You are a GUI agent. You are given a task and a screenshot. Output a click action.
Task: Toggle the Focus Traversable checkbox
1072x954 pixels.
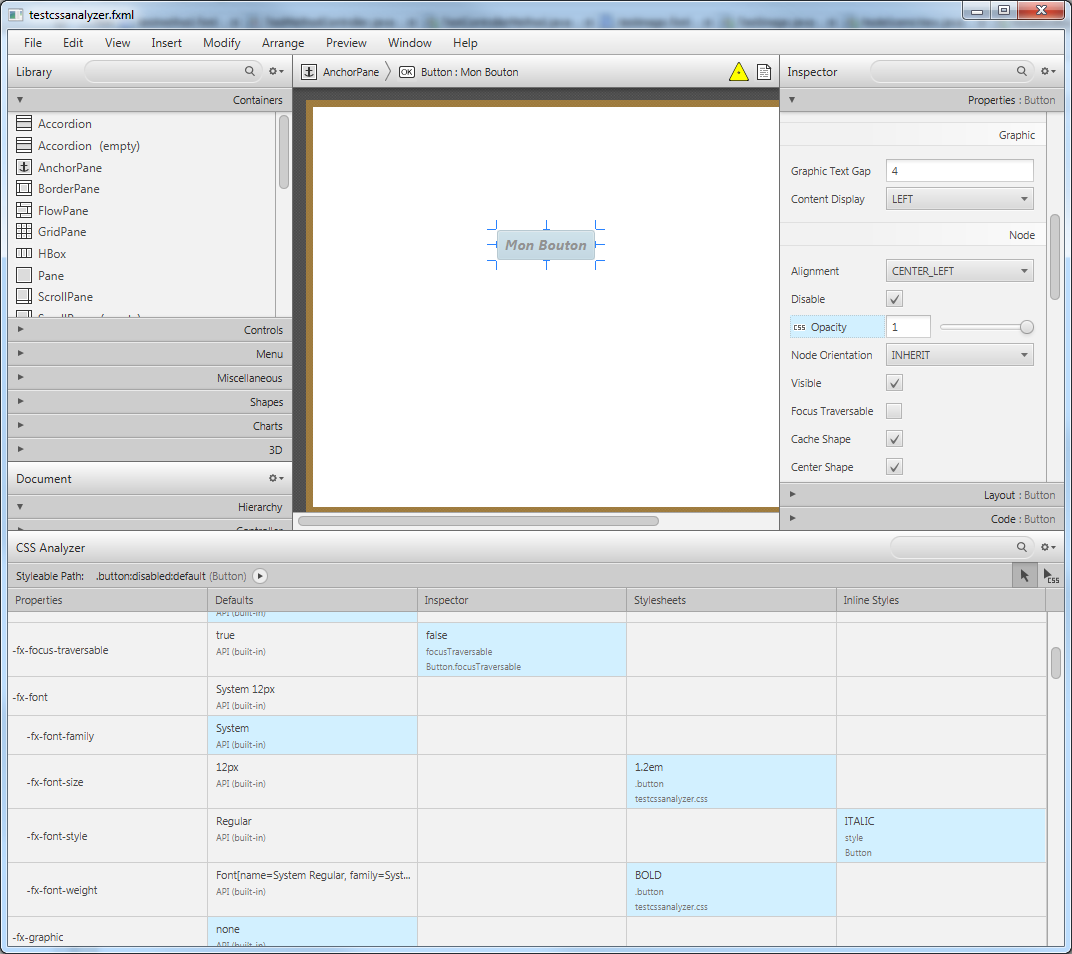coord(895,411)
